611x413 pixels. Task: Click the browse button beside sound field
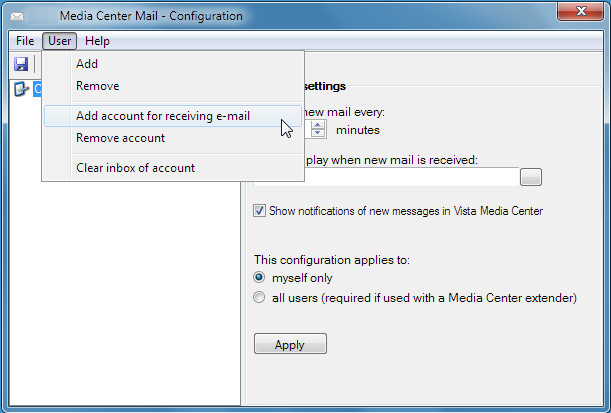click(x=531, y=177)
